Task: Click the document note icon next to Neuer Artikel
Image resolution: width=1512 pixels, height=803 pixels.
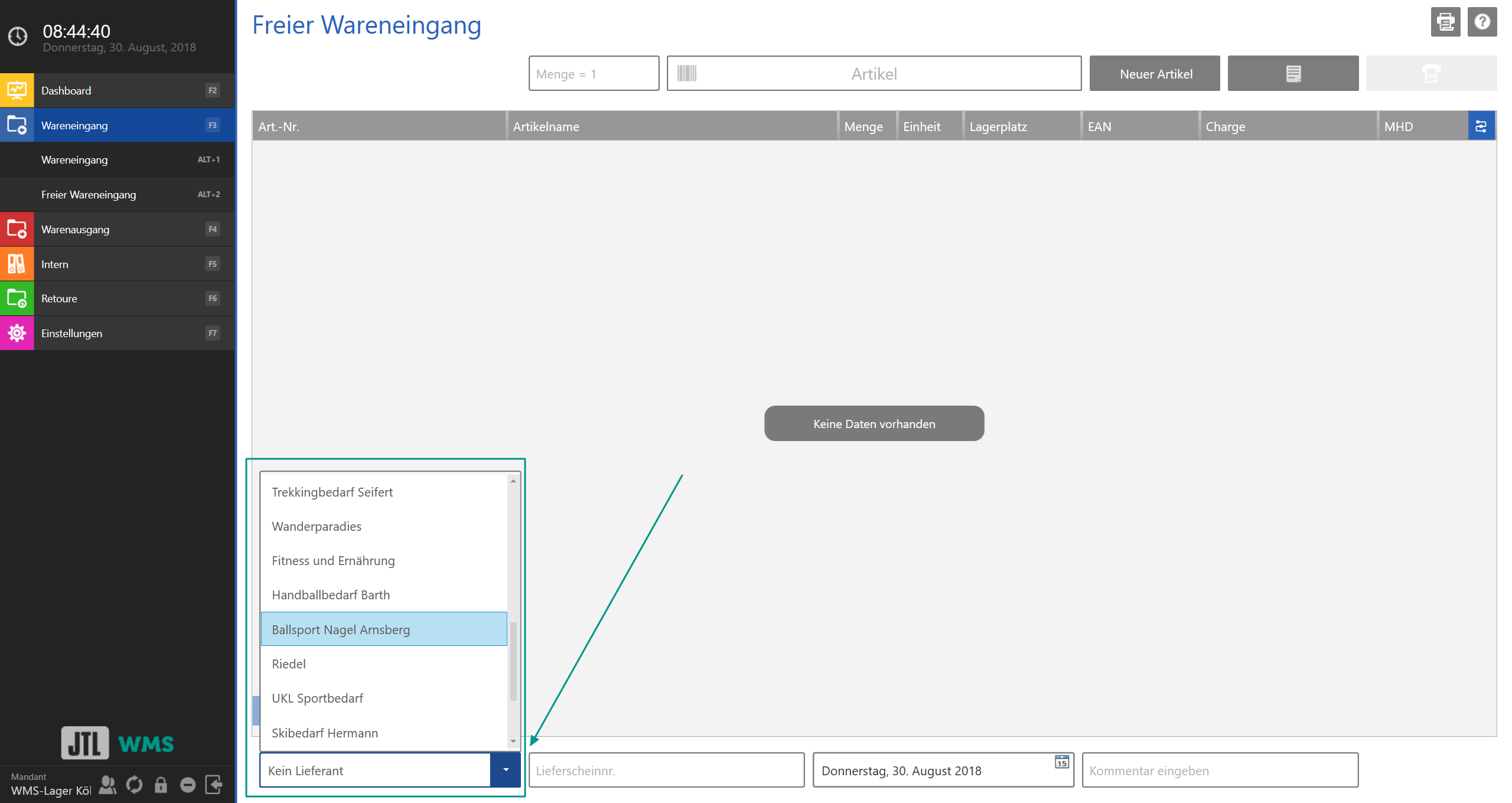Action: tap(1293, 73)
